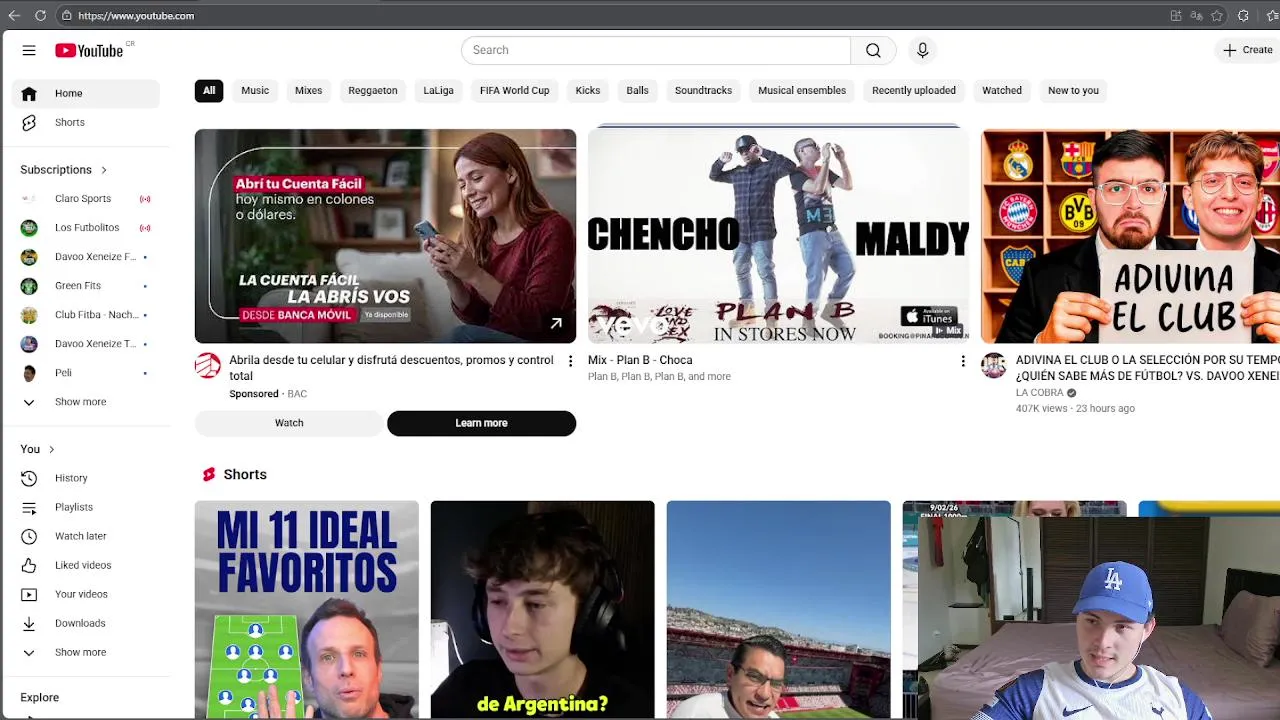This screenshot has width=1280, height=720.
Task: Open LA COBRA channel avatar
Action: [994, 365]
